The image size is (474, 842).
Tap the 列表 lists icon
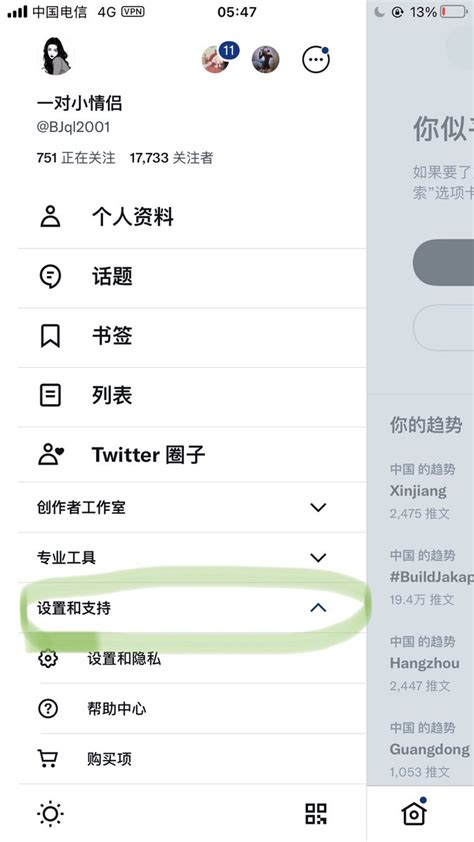pyautogui.click(x=50, y=396)
